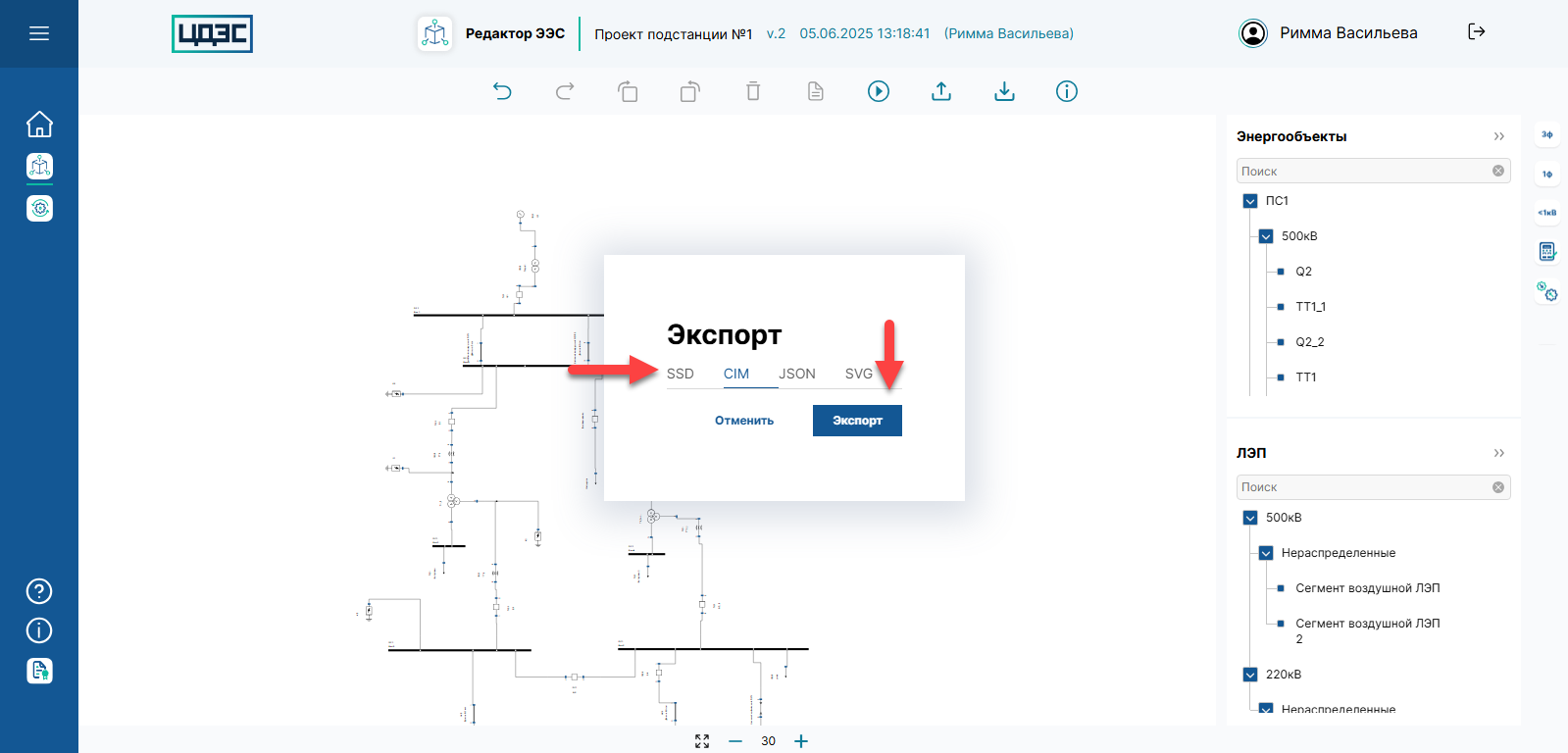Select the SSD export format tab

coord(681,374)
